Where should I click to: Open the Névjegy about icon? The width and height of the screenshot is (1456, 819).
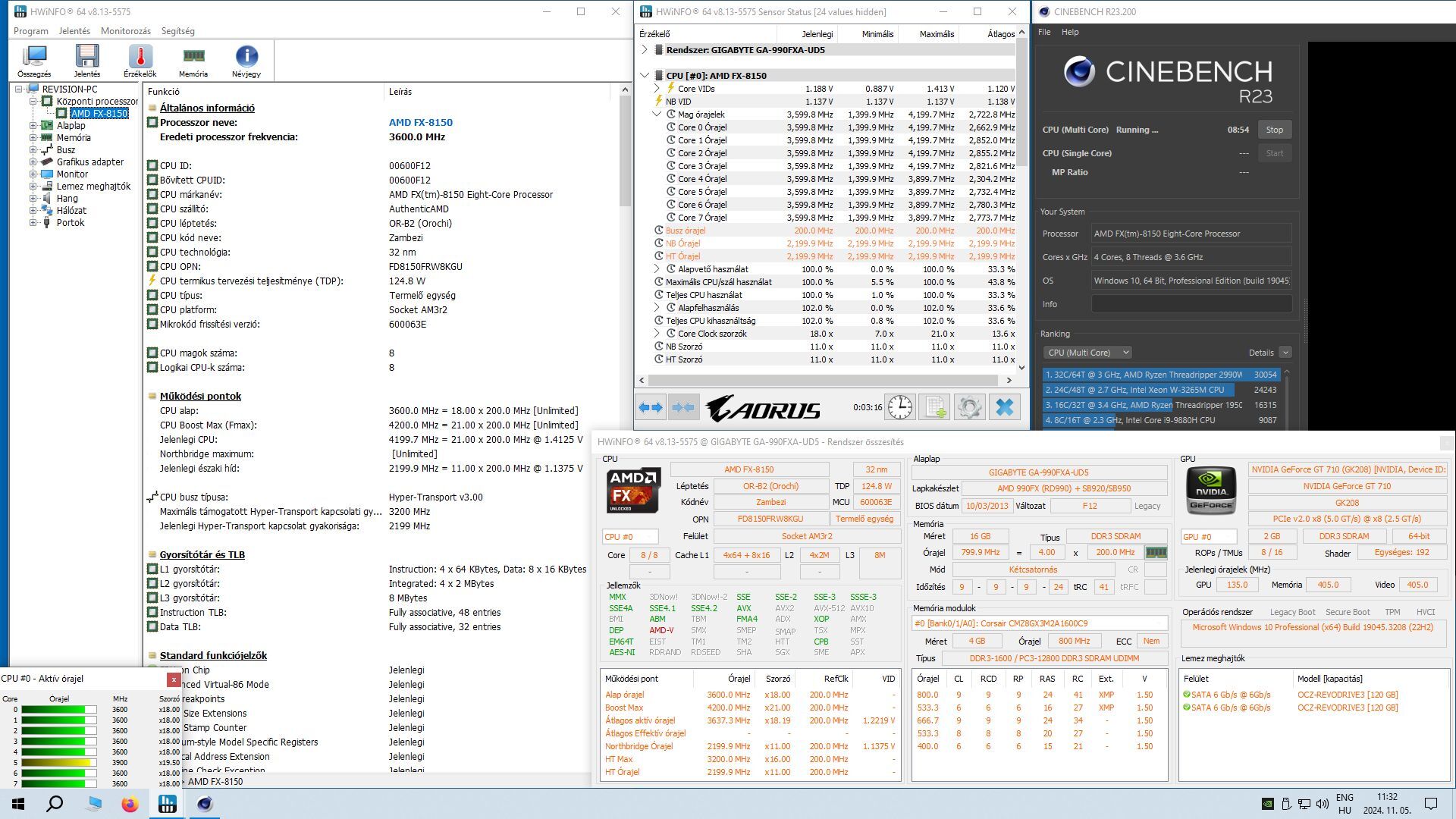(x=246, y=61)
